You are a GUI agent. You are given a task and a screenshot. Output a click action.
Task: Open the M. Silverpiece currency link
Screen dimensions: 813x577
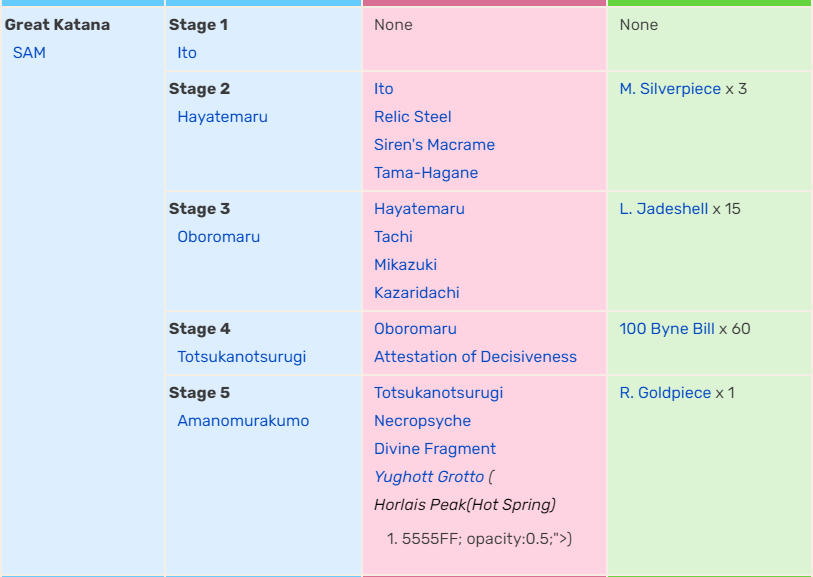pos(670,89)
